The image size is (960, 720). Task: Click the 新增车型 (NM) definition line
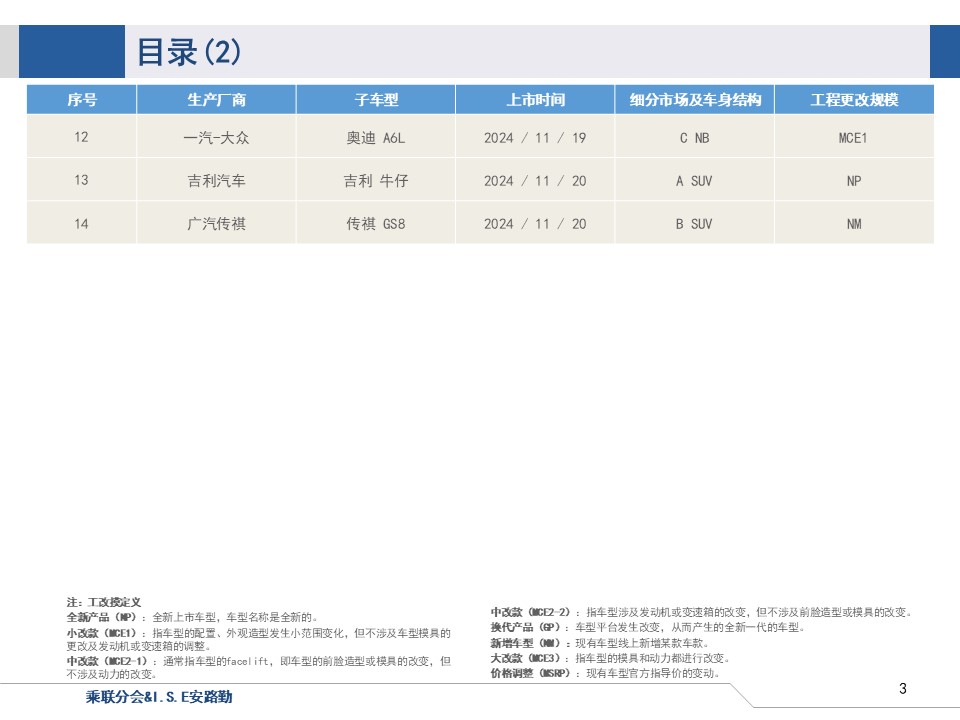point(600,643)
